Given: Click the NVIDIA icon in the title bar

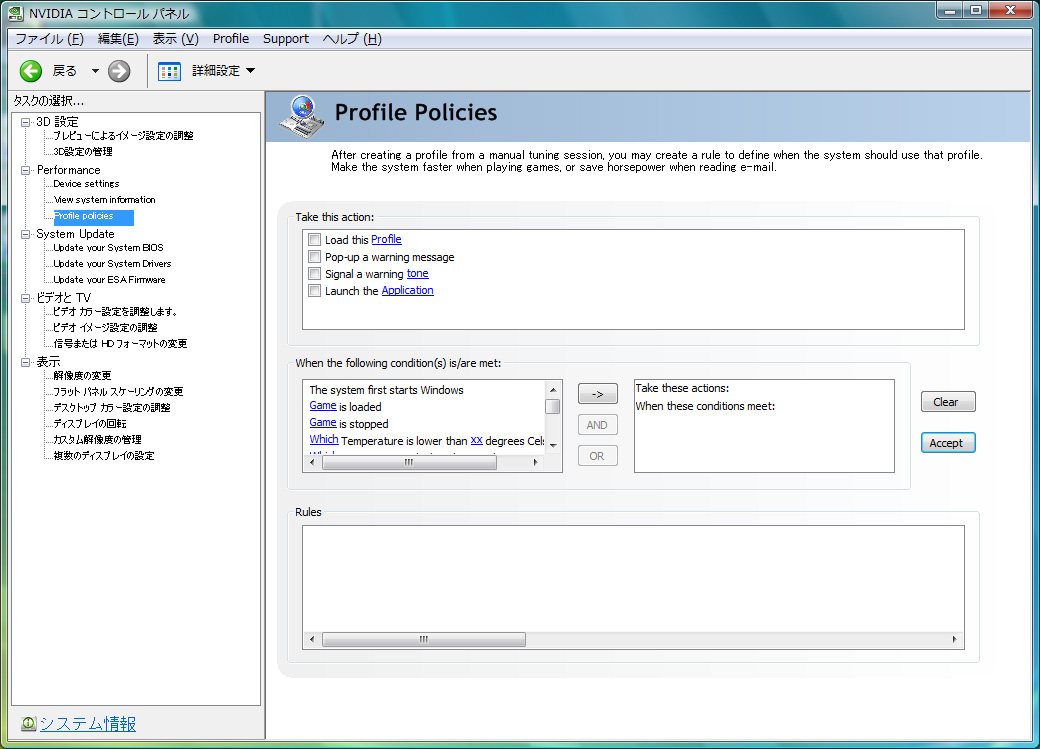Looking at the screenshot, I should 16,13.
